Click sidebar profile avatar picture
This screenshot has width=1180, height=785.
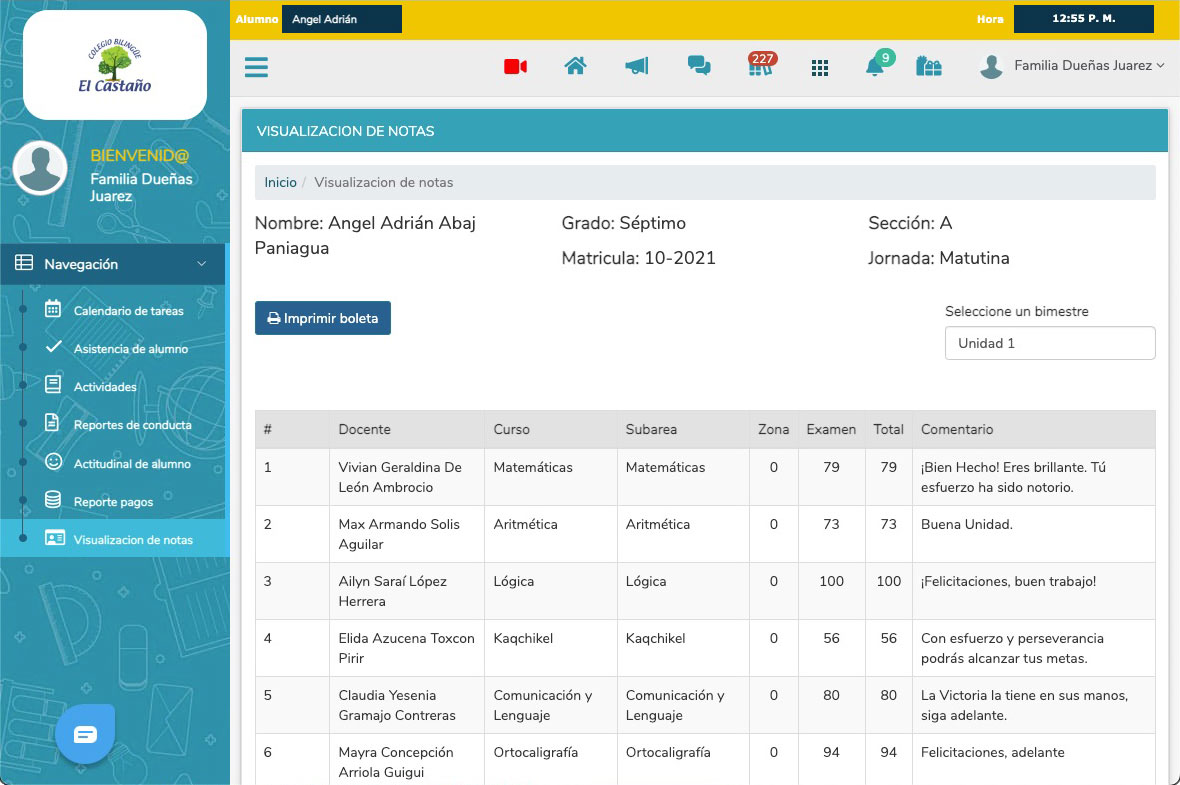point(40,167)
